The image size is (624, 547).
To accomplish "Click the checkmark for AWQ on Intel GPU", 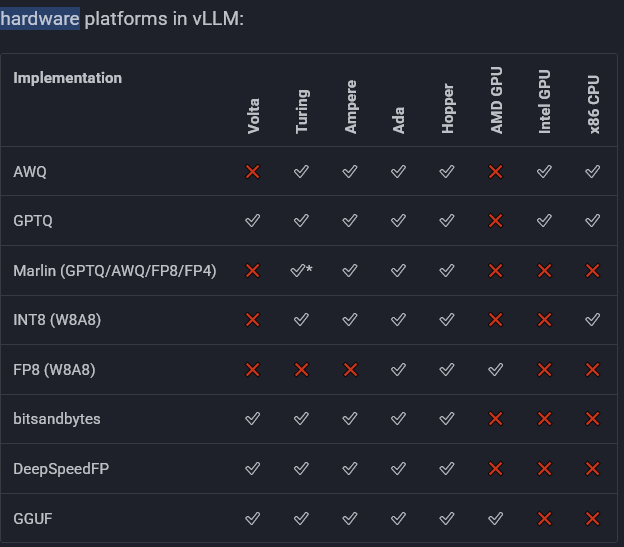I will pos(544,172).
